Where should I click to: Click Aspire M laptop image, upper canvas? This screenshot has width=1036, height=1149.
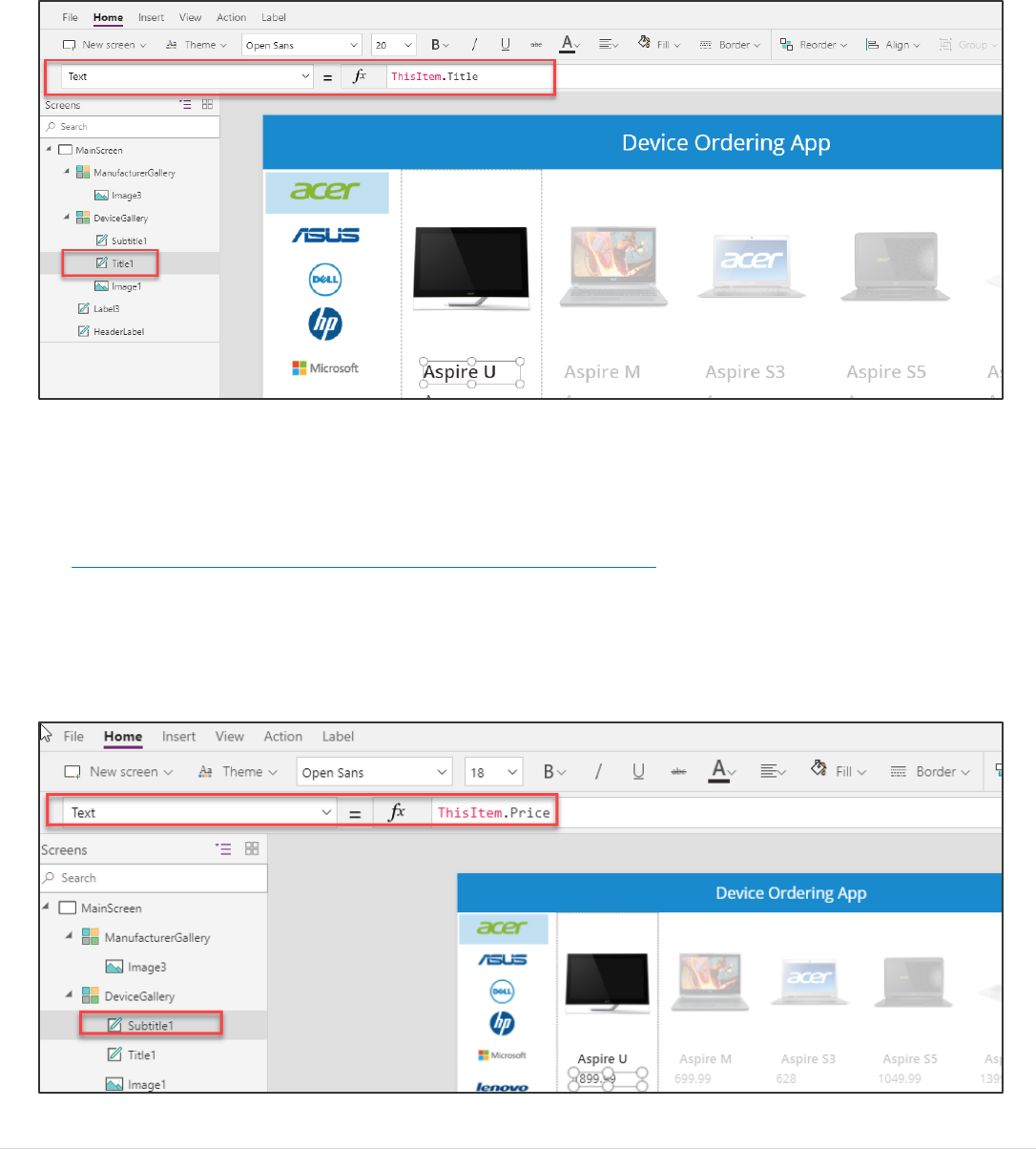[613, 266]
